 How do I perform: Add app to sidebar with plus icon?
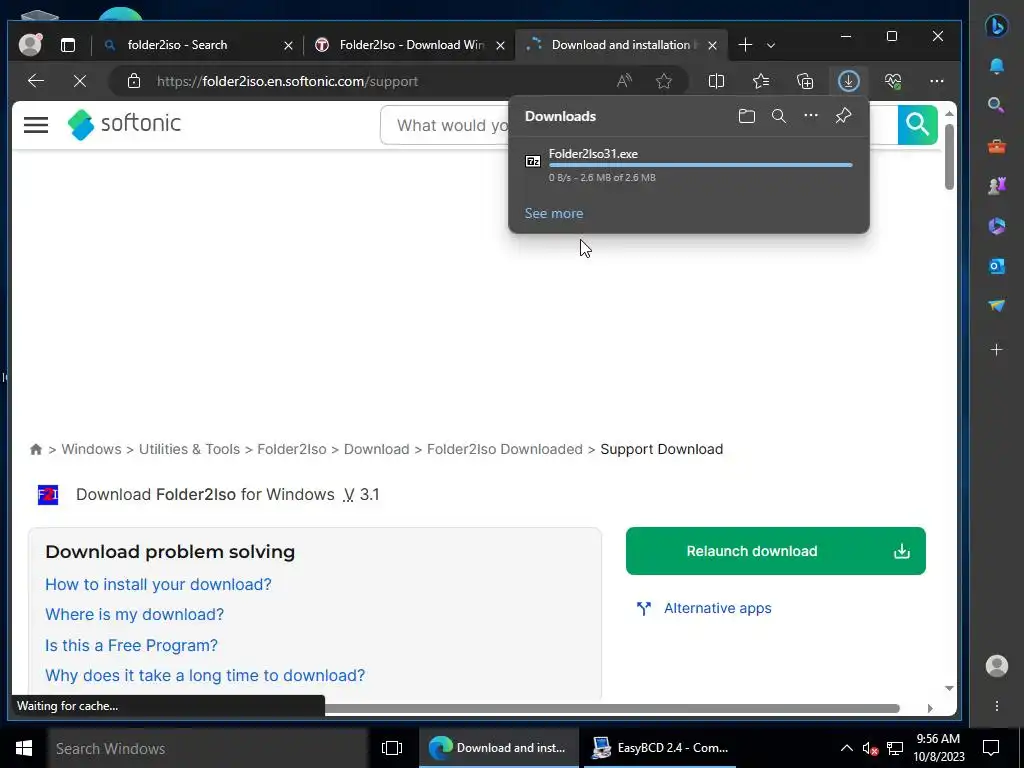coord(997,350)
